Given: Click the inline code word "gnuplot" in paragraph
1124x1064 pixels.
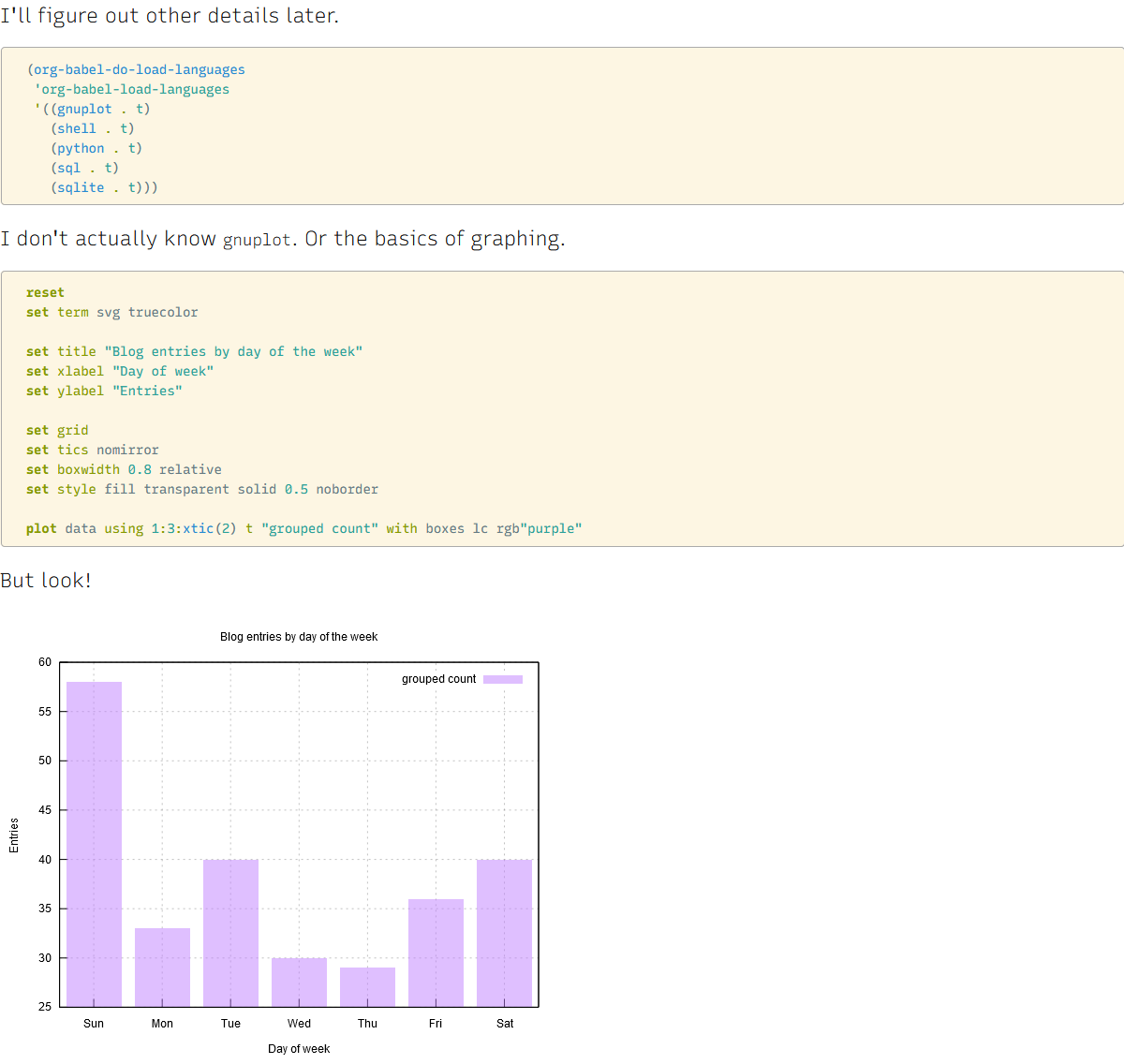Looking at the screenshot, I should pos(257,240).
